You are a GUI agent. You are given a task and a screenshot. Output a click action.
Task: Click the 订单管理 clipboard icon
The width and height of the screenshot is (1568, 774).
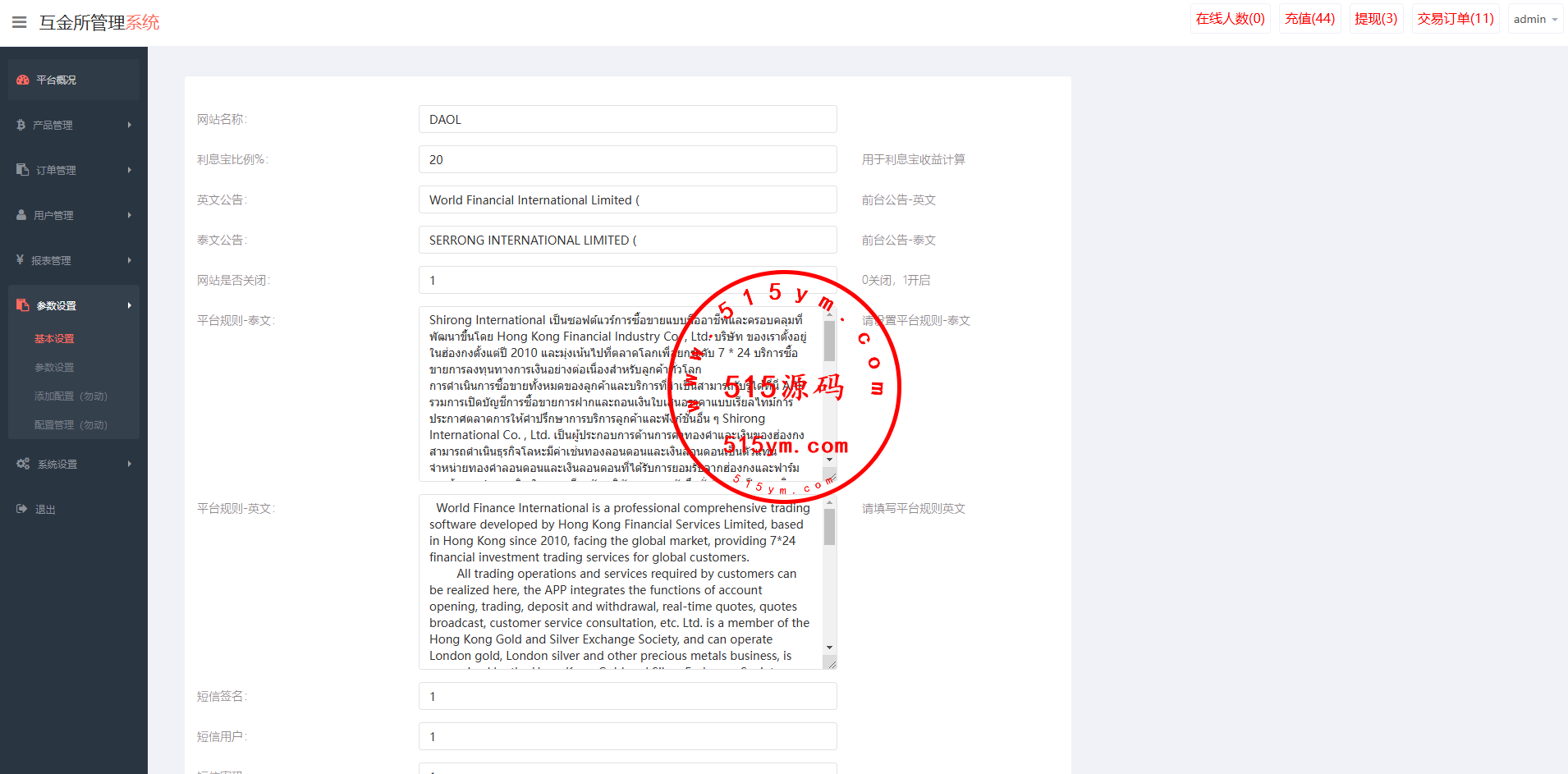(x=22, y=170)
